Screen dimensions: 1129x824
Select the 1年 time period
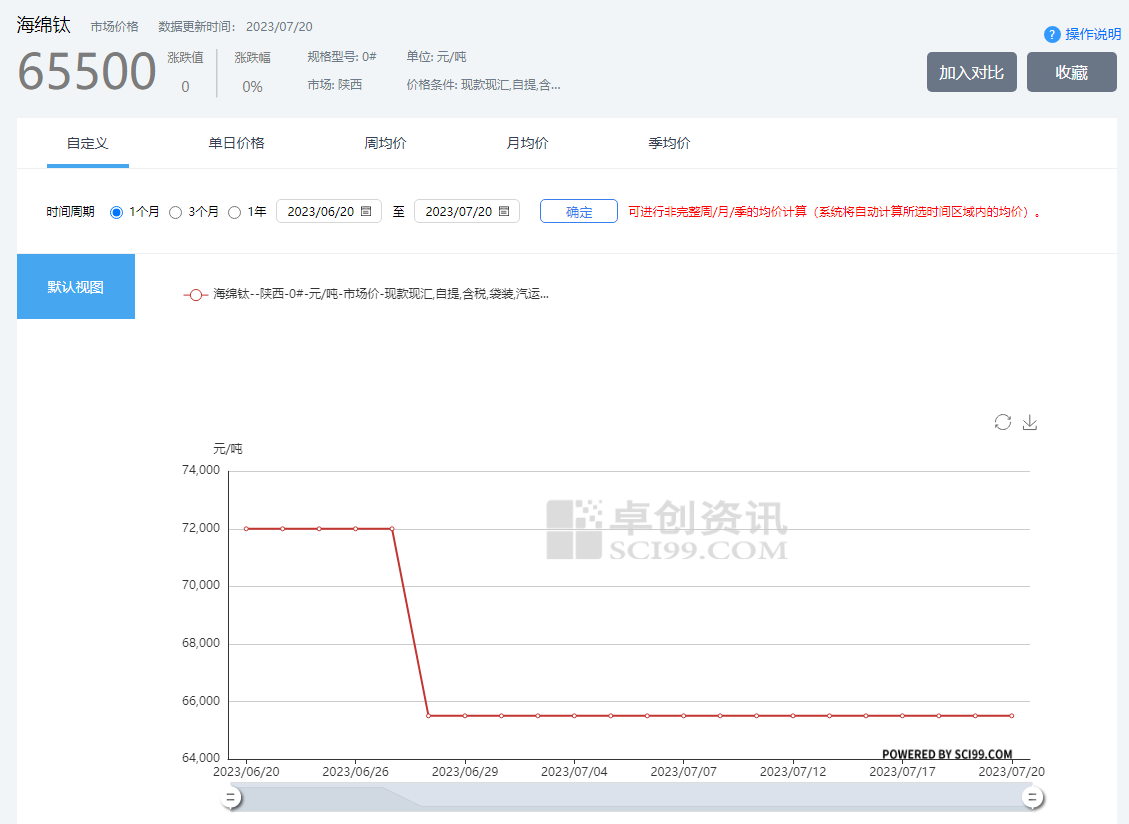coord(234,212)
